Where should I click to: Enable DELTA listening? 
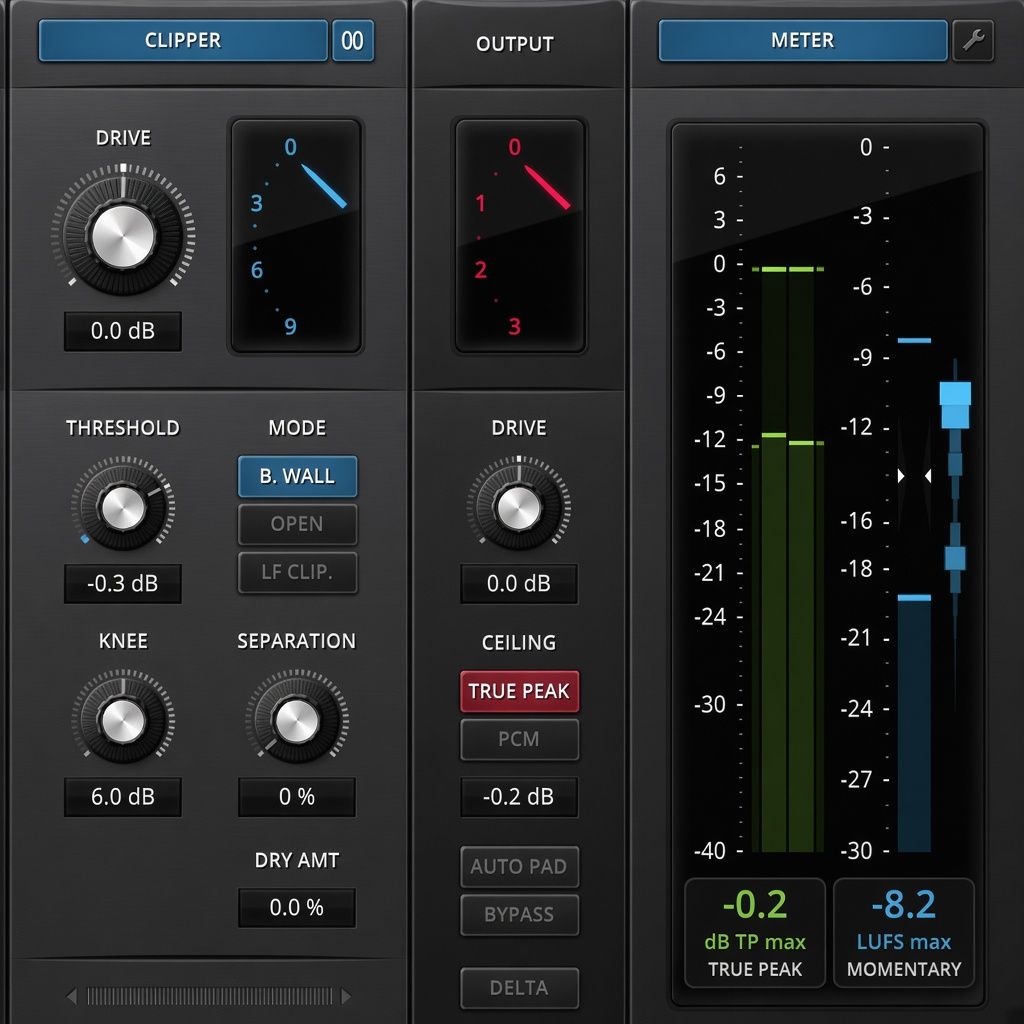click(x=519, y=988)
